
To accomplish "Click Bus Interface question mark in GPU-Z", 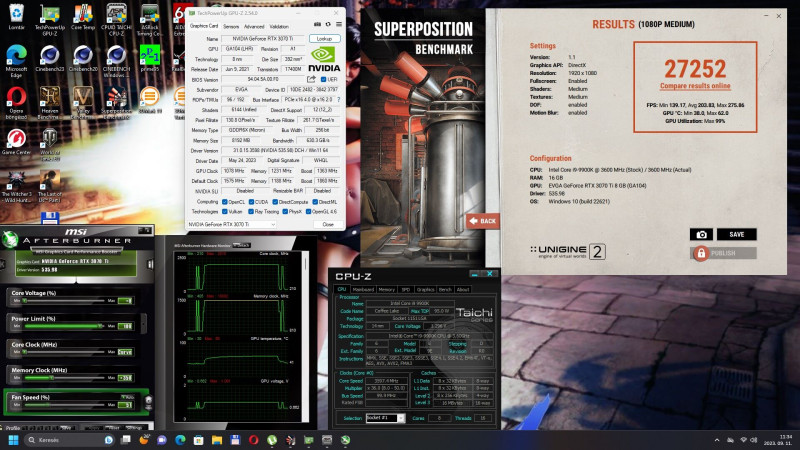I will click(x=338, y=99).
